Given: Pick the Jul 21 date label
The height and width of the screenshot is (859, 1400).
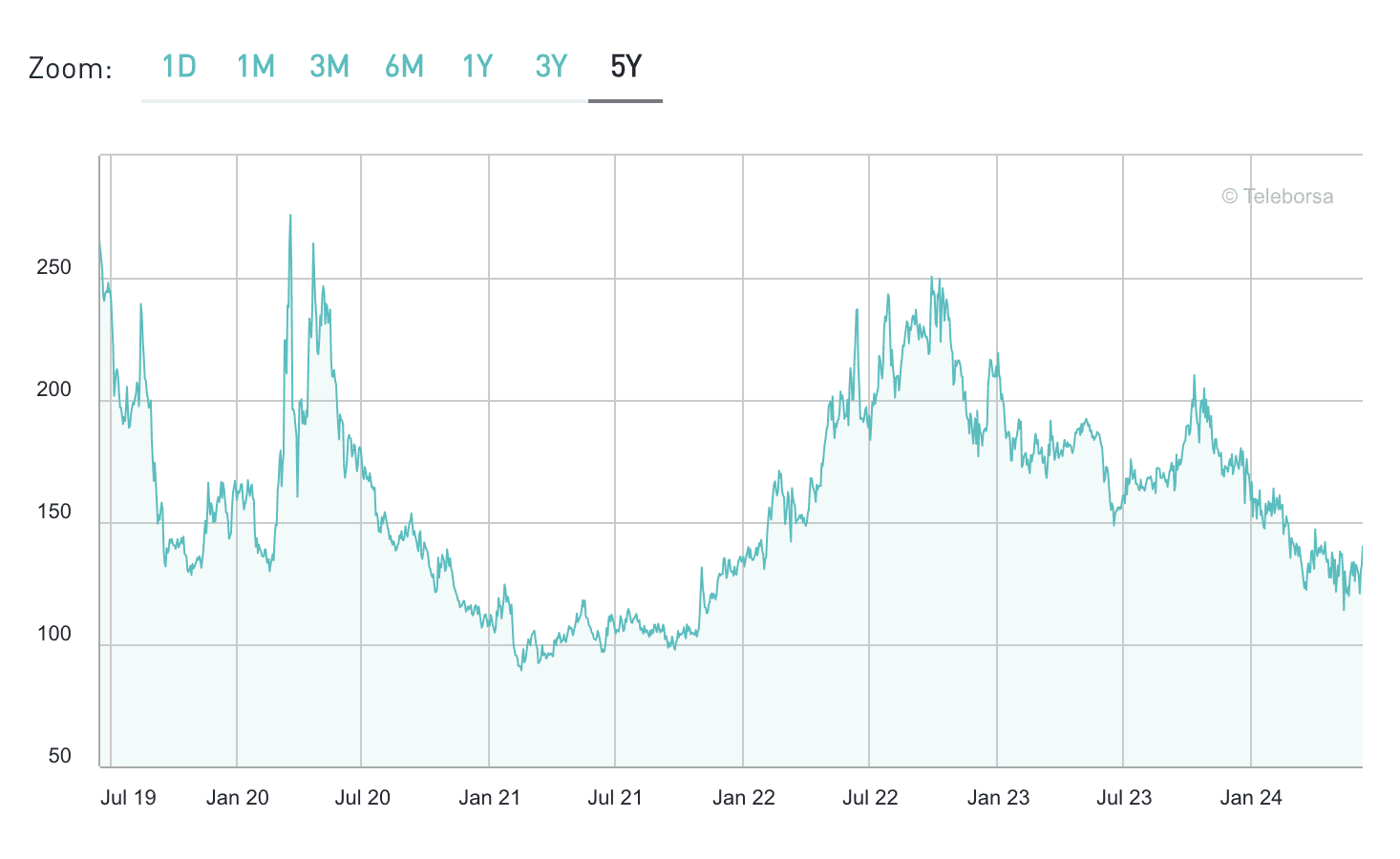Looking at the screenshot, I should point(615,798).
